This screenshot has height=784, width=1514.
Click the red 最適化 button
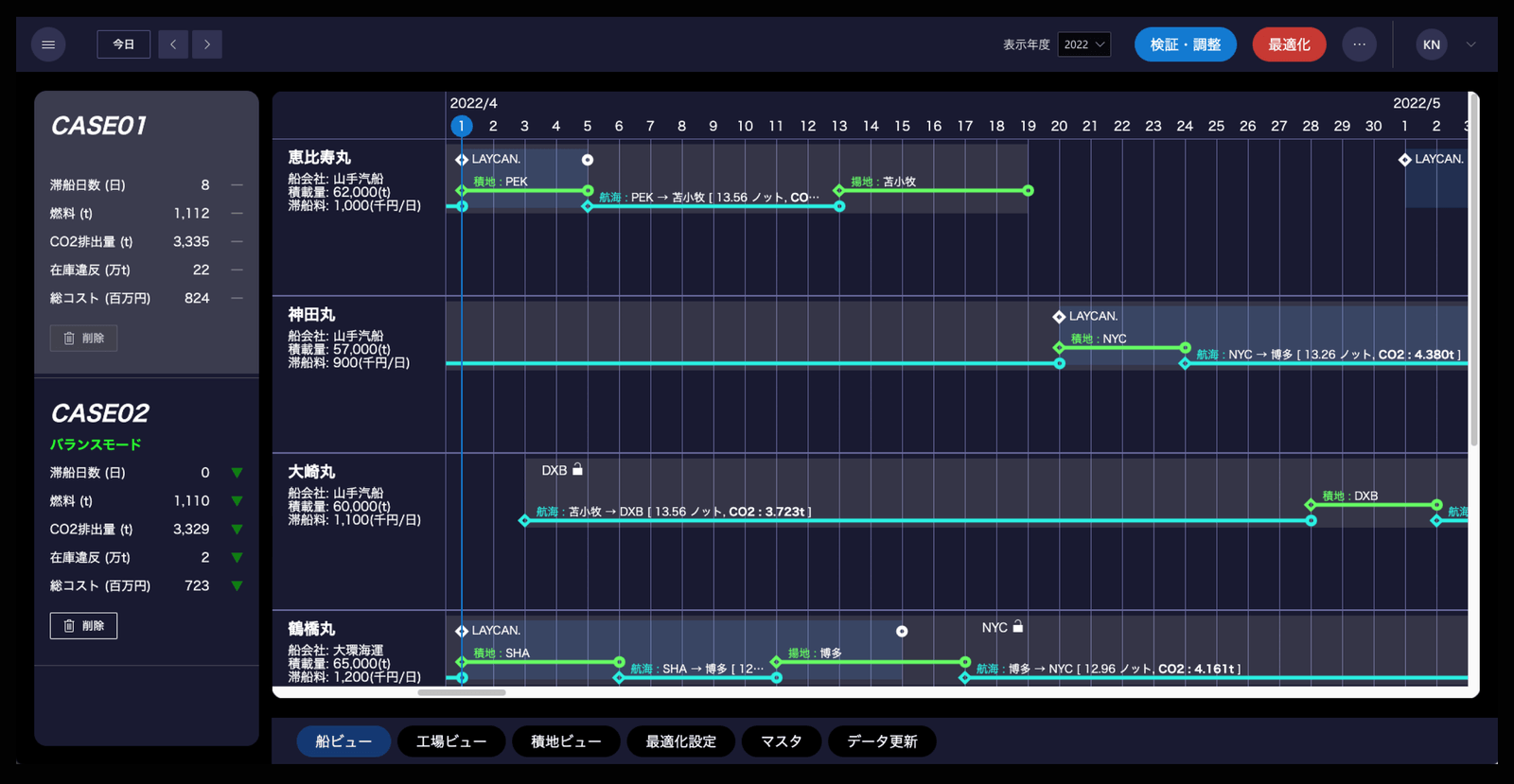tap(1289, 44)
